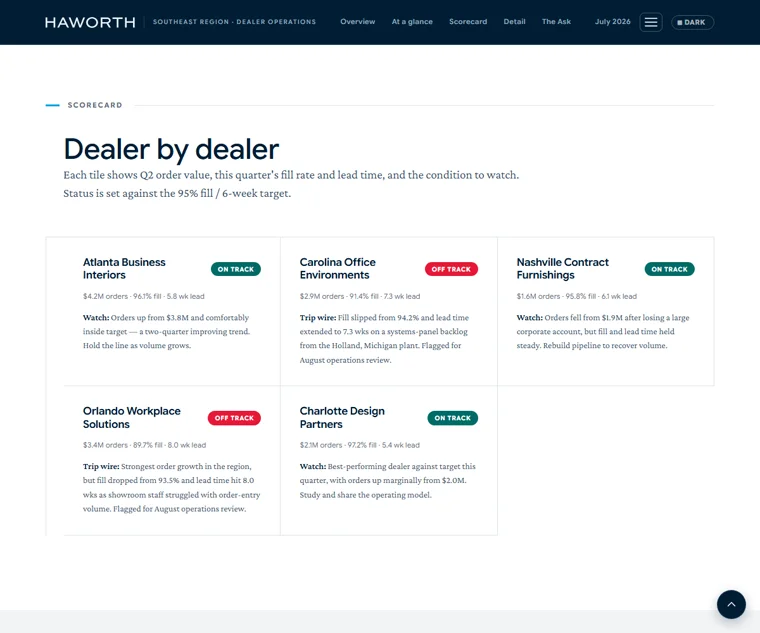
Task: Select Nashville Contract Furnishings tile title
Action: (562, 269)
